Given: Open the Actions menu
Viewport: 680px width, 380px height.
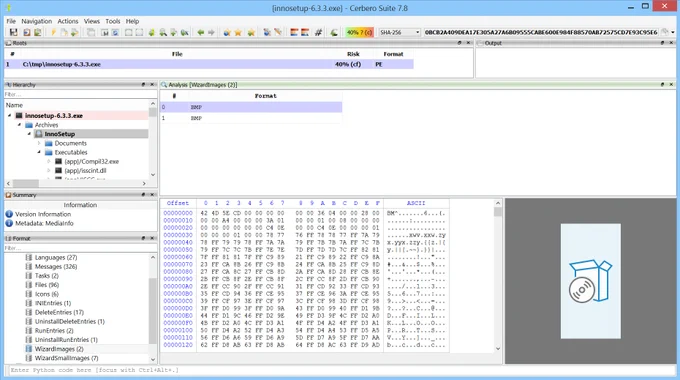Looking at the screenshot, I should (x=68, y=21).
